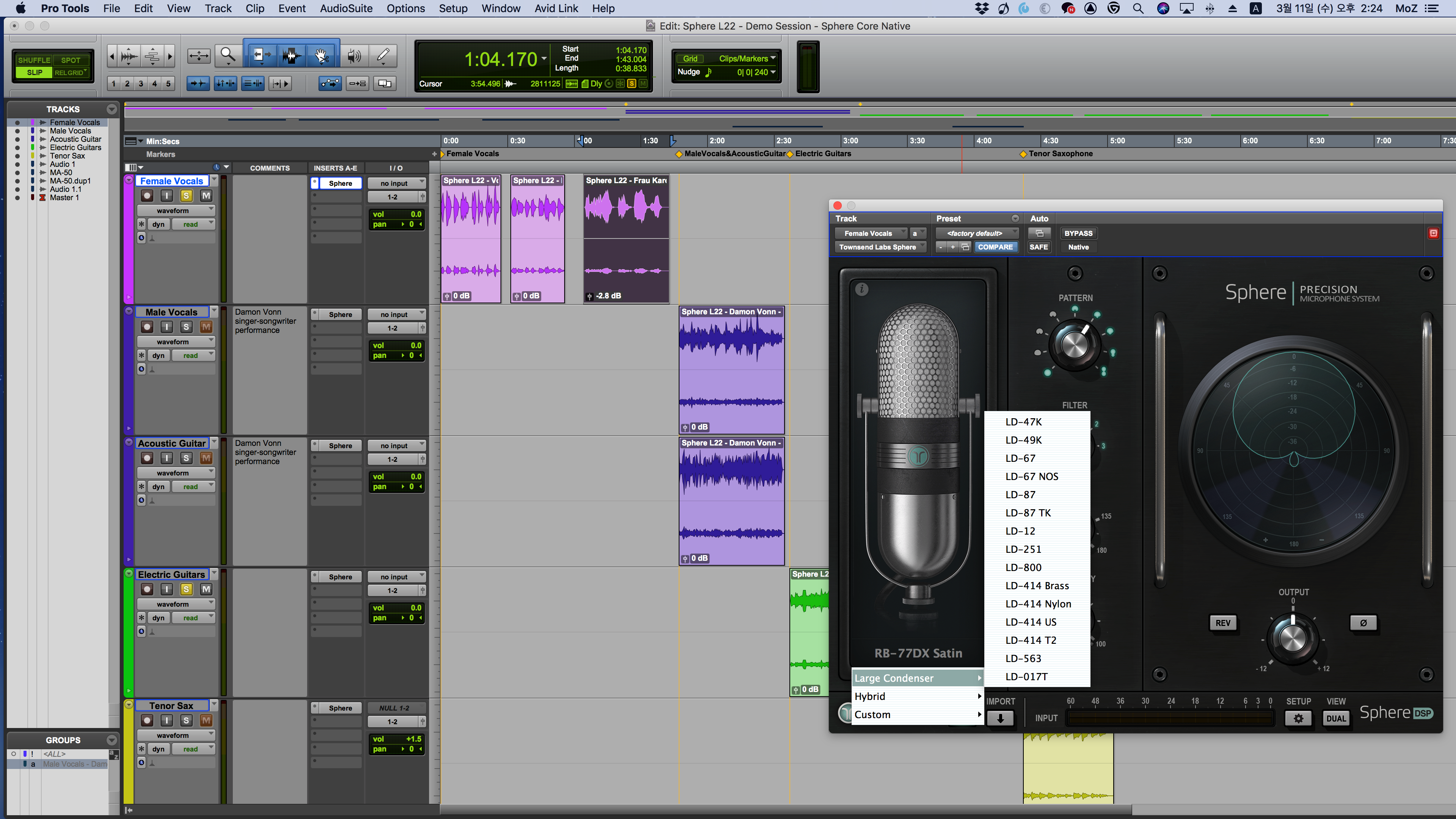Click the Sphere insert on Tenor Sax
Viewport: 1456px width, 819px height.
tap(340, 708)
